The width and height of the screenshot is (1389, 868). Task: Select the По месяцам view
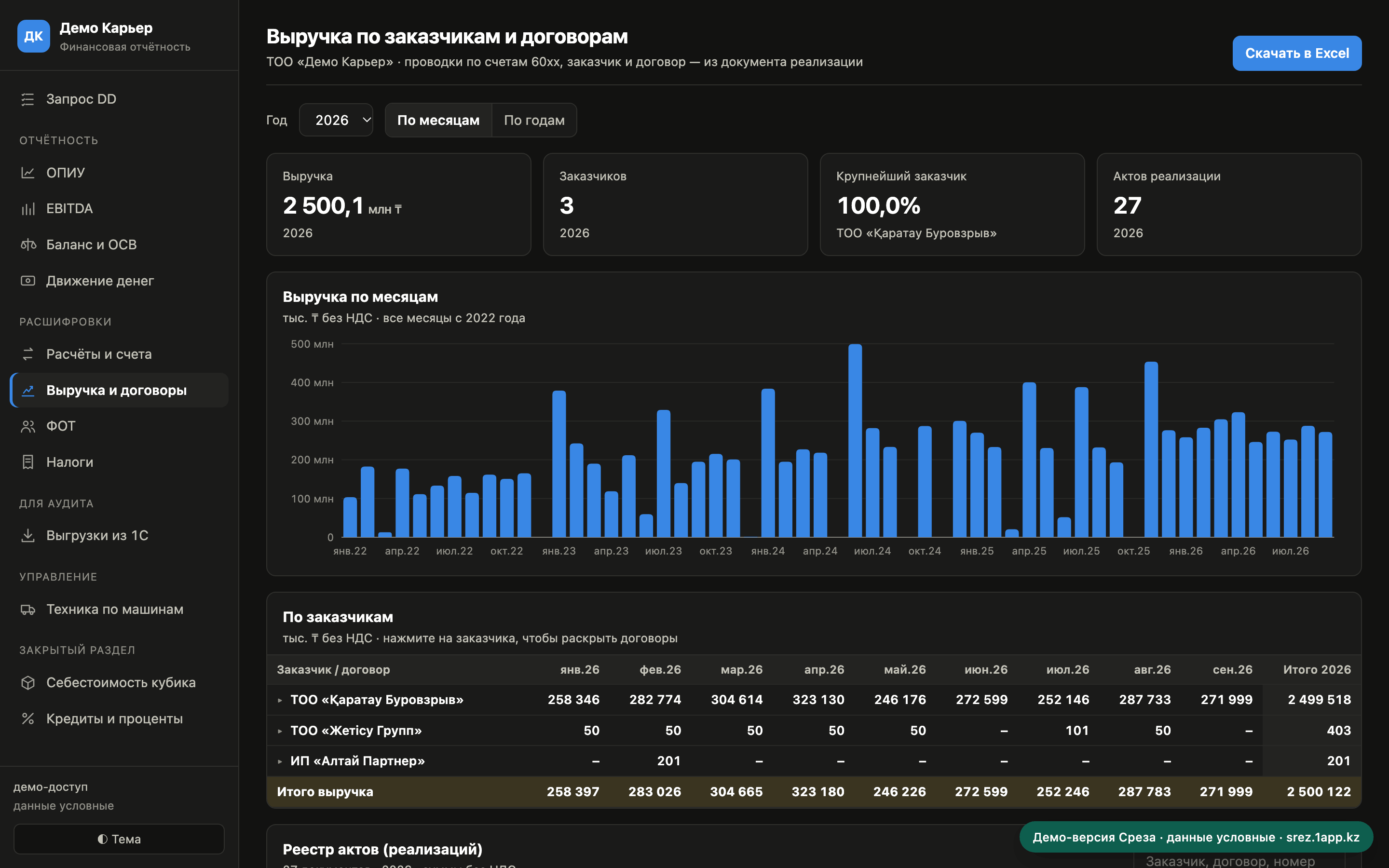pyautogui.click(x=438, y=120)
